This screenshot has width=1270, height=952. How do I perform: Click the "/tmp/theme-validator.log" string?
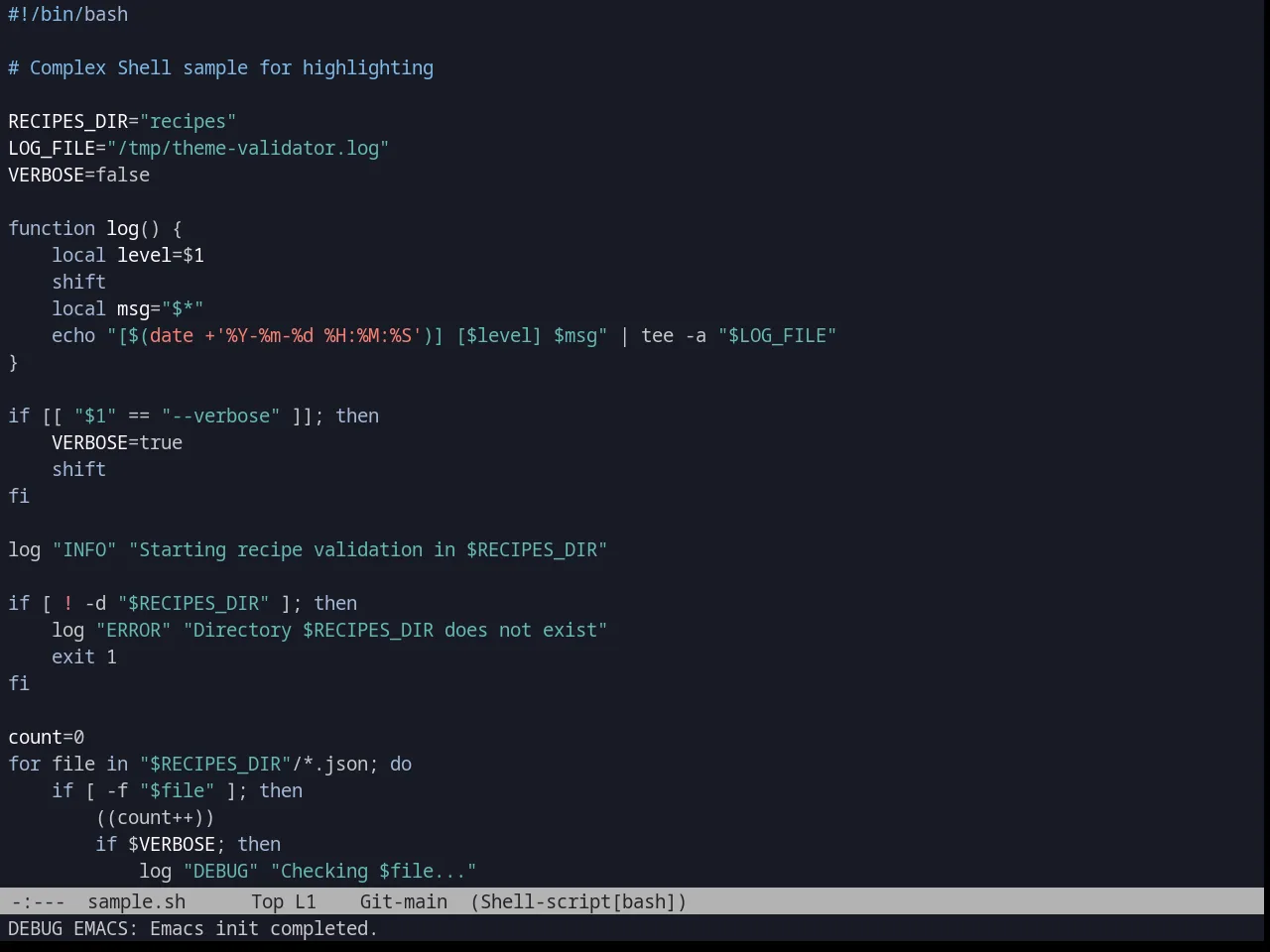(x=248, y=148)
